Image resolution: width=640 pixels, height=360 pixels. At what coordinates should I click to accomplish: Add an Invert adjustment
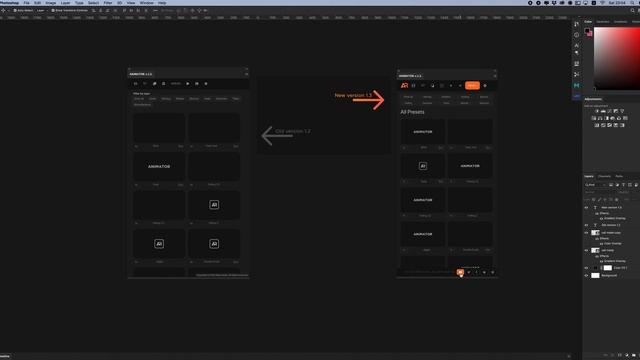point(597,125)
